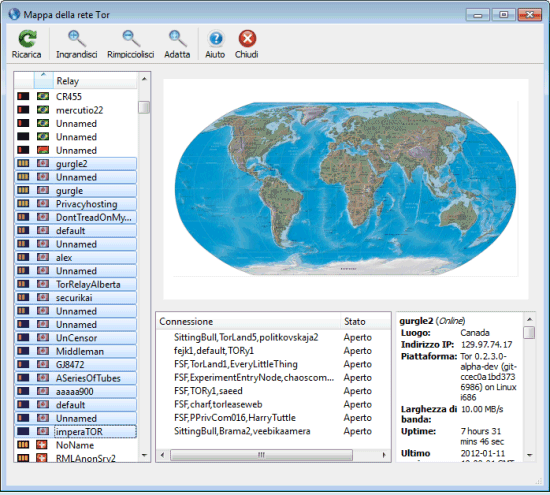The height and width of the screenshot is (495, 550).
Task: Click the Brazil flag next to CR455
Action: point(43,96)
